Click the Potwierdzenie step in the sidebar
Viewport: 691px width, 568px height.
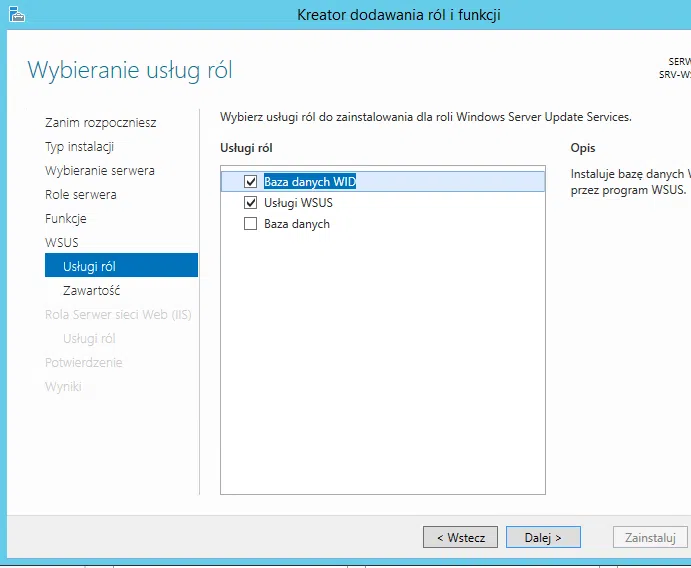pyautogui.click(x=83, y=363)
